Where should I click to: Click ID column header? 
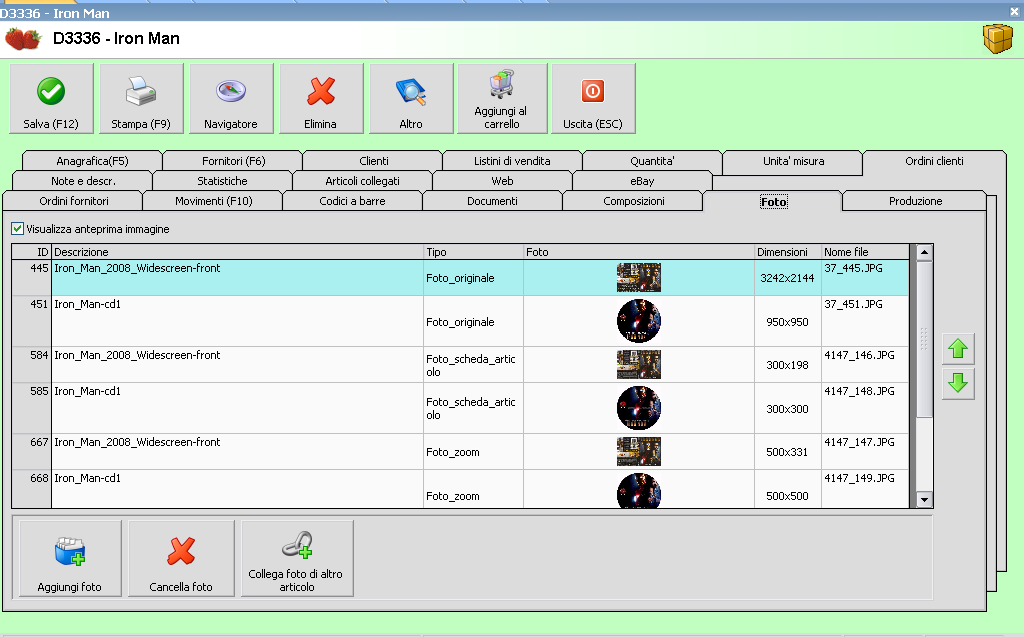31,252
